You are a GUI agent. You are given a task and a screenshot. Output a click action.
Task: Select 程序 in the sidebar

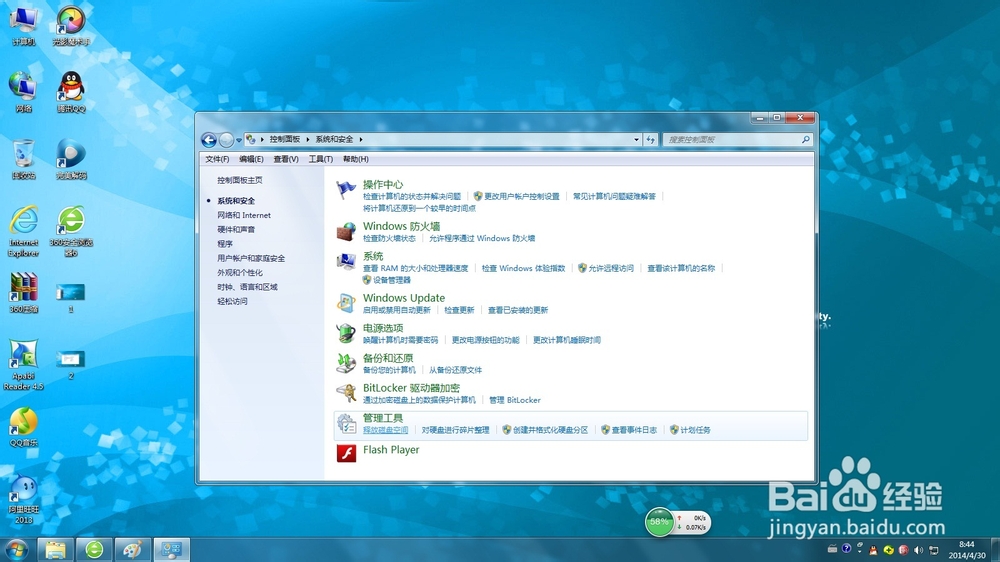(225, 244)
